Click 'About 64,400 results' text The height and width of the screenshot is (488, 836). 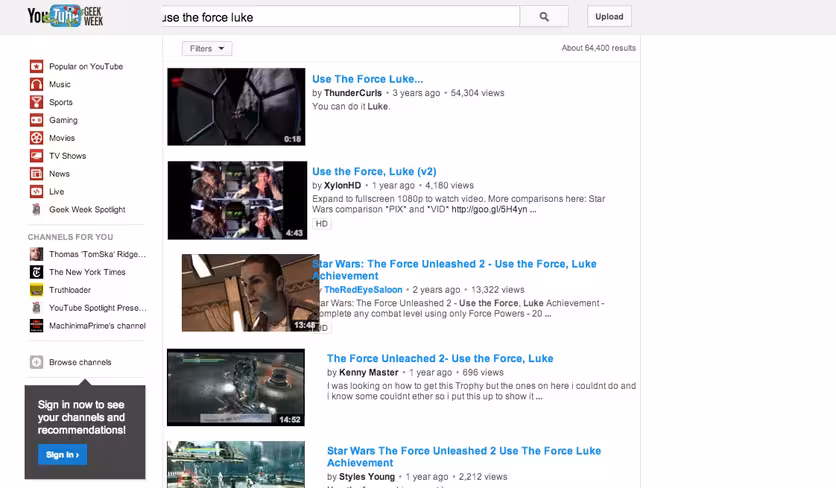click(598, 48)
